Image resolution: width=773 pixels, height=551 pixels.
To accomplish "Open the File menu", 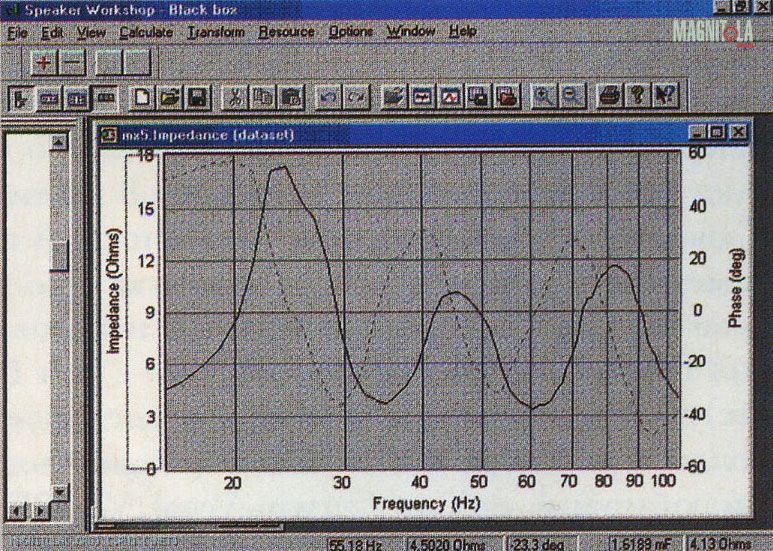I will click(x=17, y=33).
